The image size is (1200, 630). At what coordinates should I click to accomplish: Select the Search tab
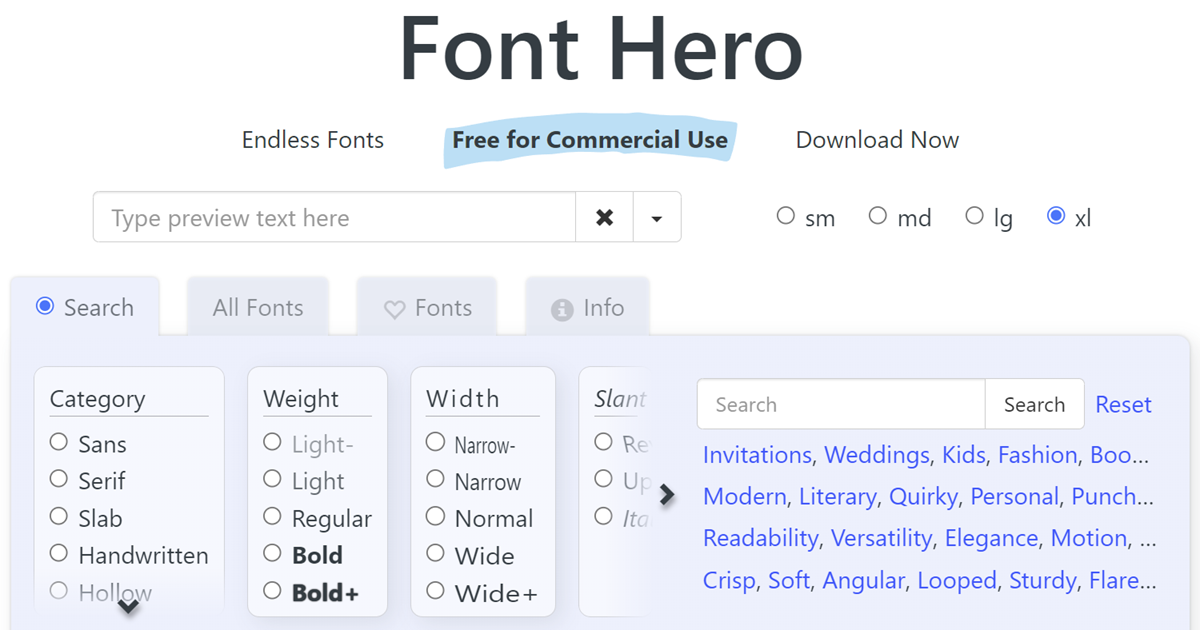click(x=86, y=307)
